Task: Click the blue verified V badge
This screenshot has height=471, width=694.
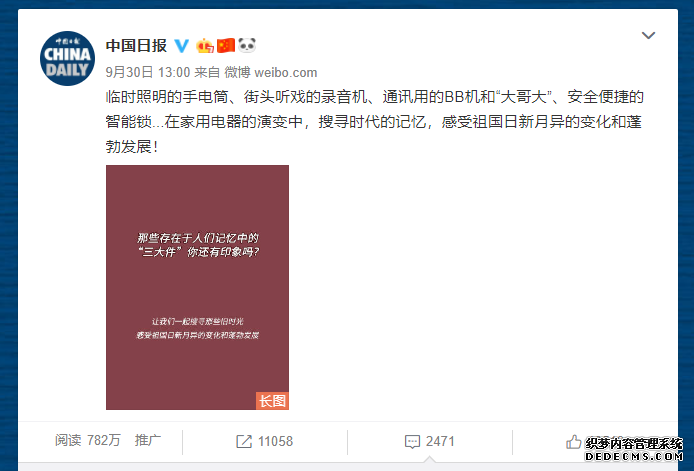Action: pyautogui.click(x=181, y=46)
